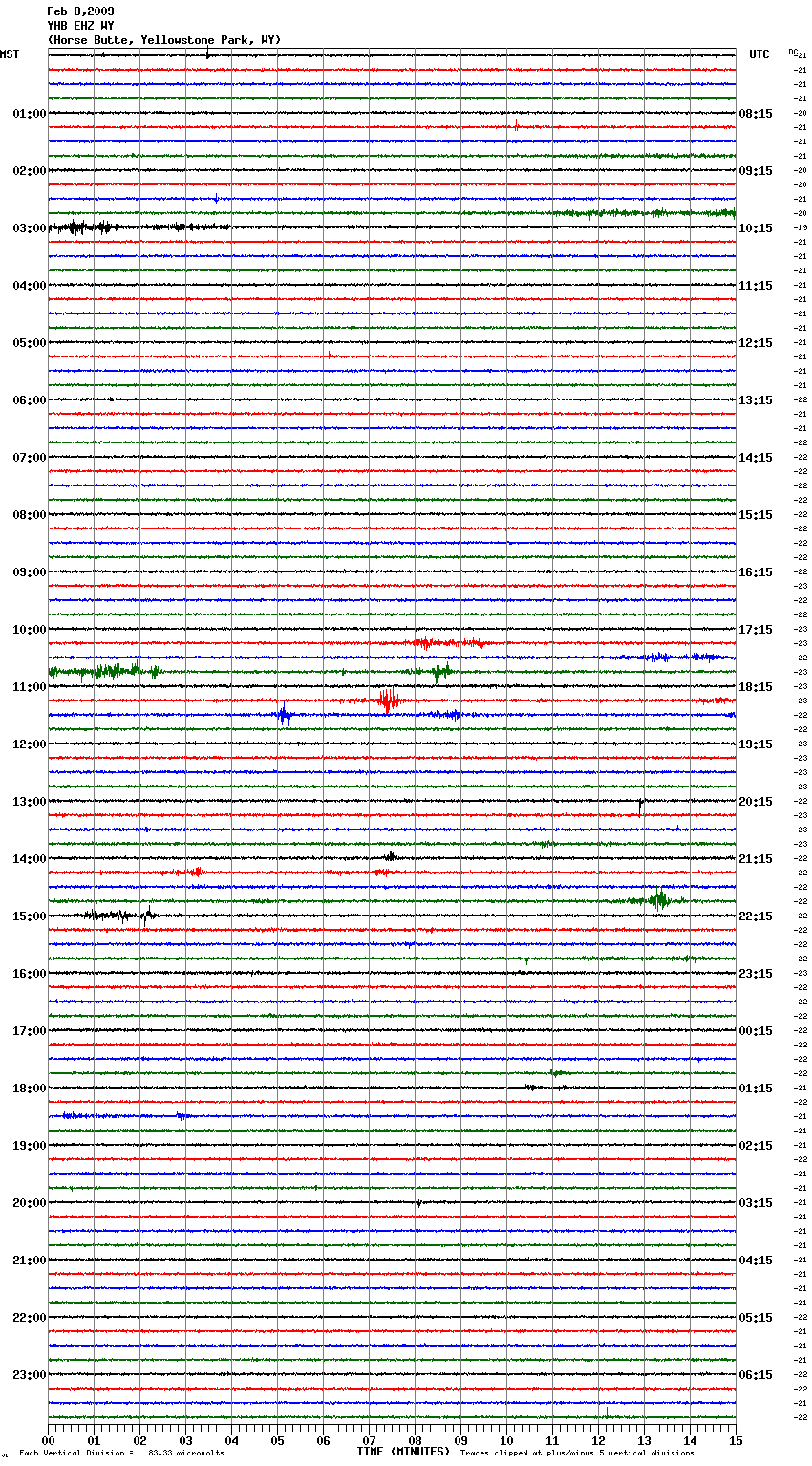The width and height of the screenshot is (812, 1466).
Task: Select the 08:00 MST row label
Action: tap(30, 515)
